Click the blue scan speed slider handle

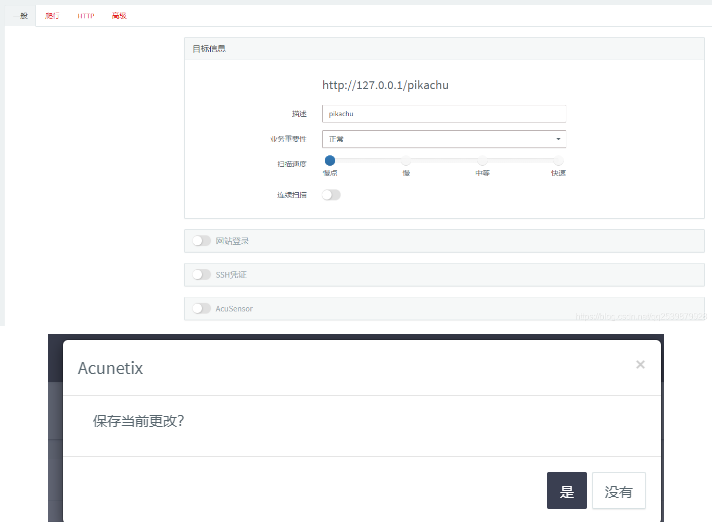pos(330,160)
